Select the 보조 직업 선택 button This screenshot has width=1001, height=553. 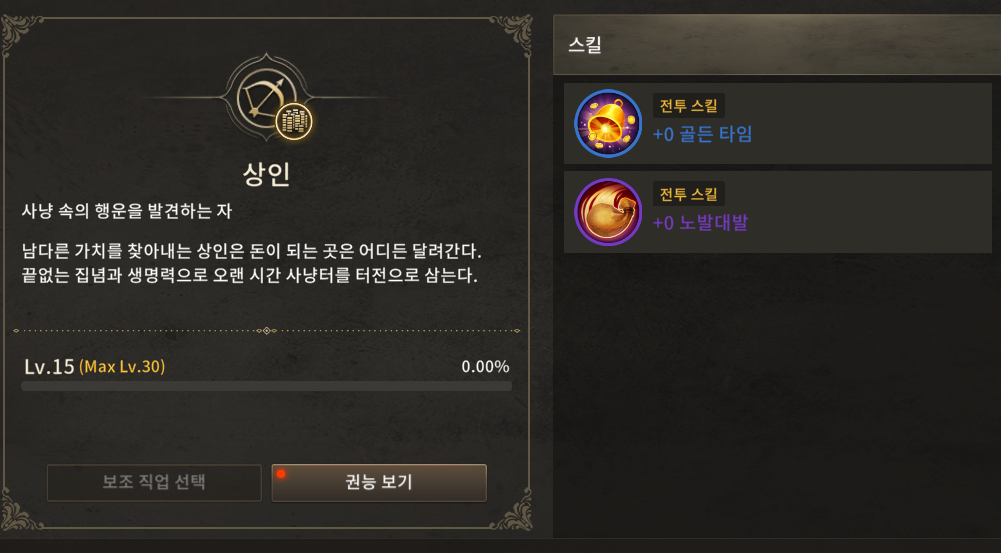154,483
